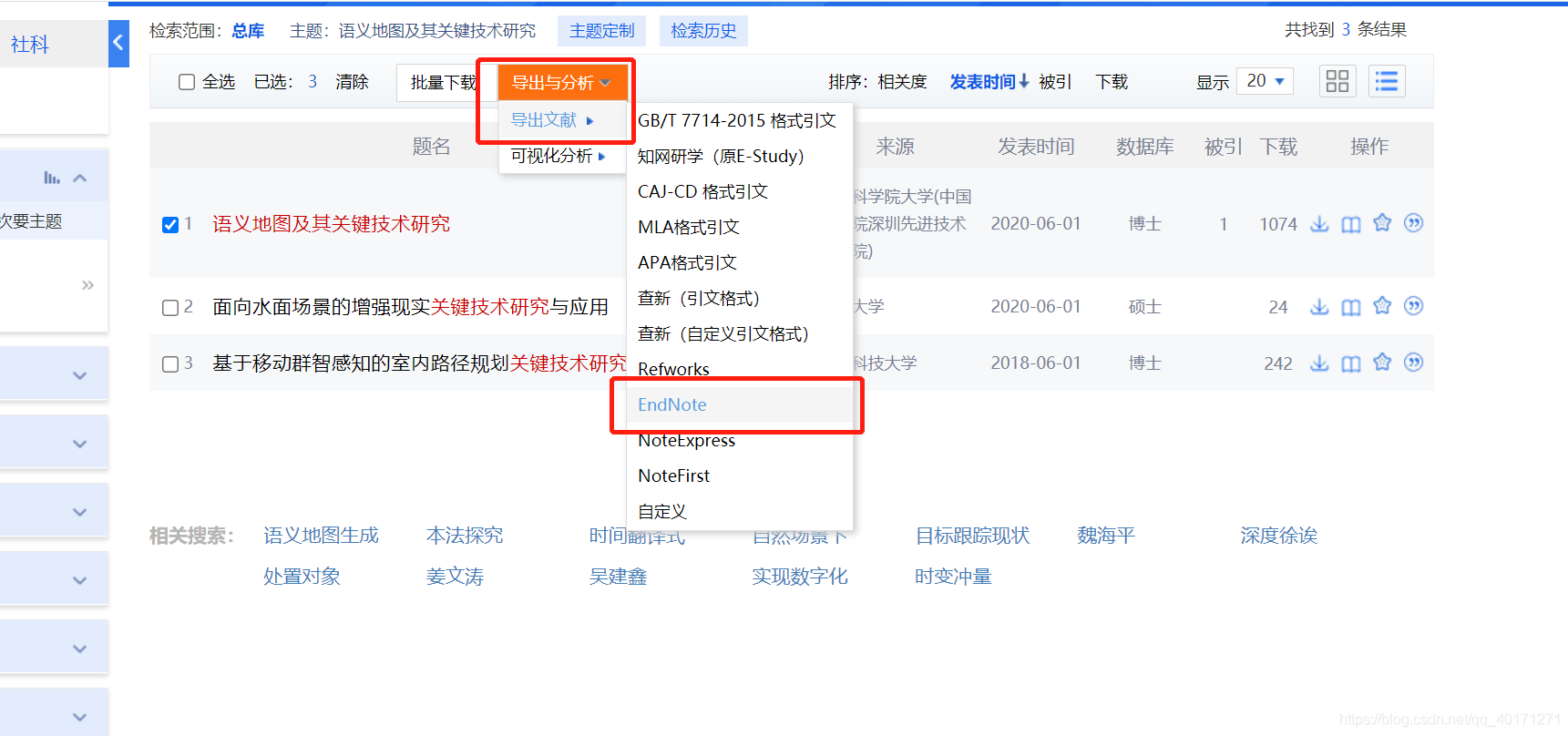Open related search 目标跟踪现状

(972, 536)
